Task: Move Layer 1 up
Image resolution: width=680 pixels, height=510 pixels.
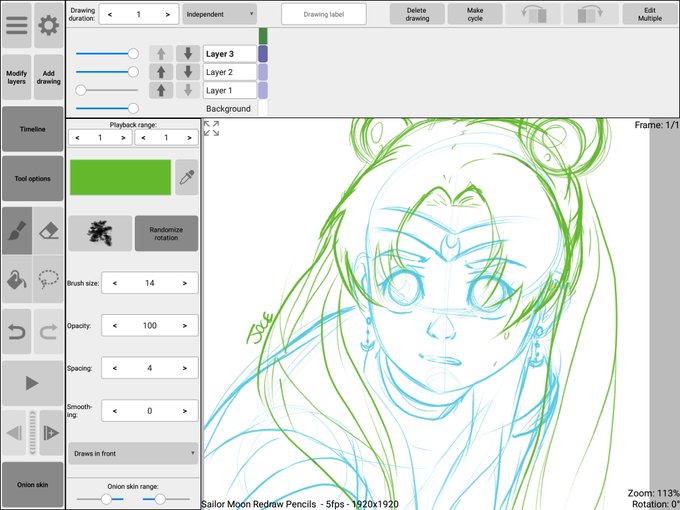Action: coord(161,90)
